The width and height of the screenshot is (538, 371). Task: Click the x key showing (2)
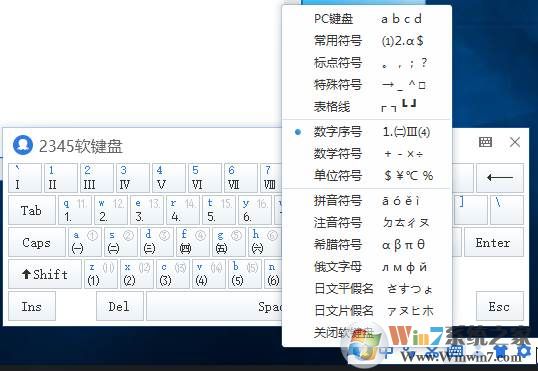[x=137, y=274]
